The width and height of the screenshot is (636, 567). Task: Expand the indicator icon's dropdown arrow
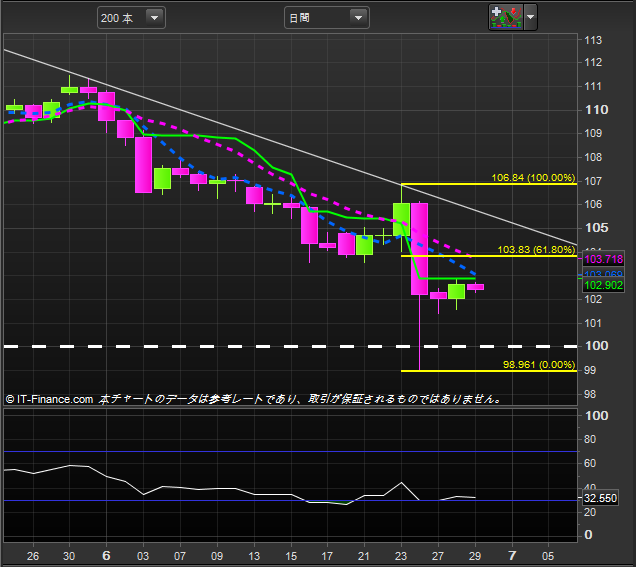click(531, 17)
